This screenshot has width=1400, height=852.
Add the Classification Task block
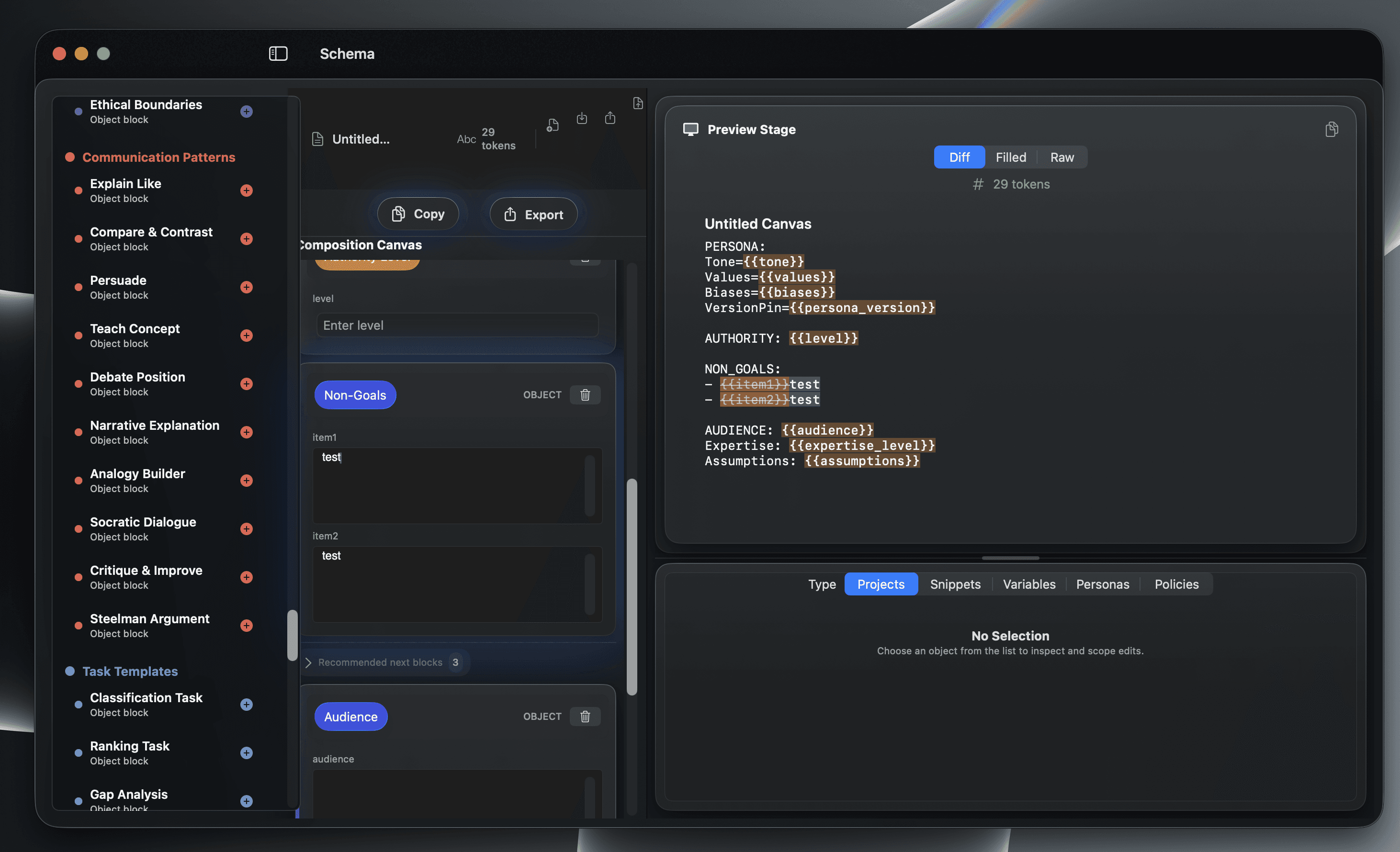246,704
